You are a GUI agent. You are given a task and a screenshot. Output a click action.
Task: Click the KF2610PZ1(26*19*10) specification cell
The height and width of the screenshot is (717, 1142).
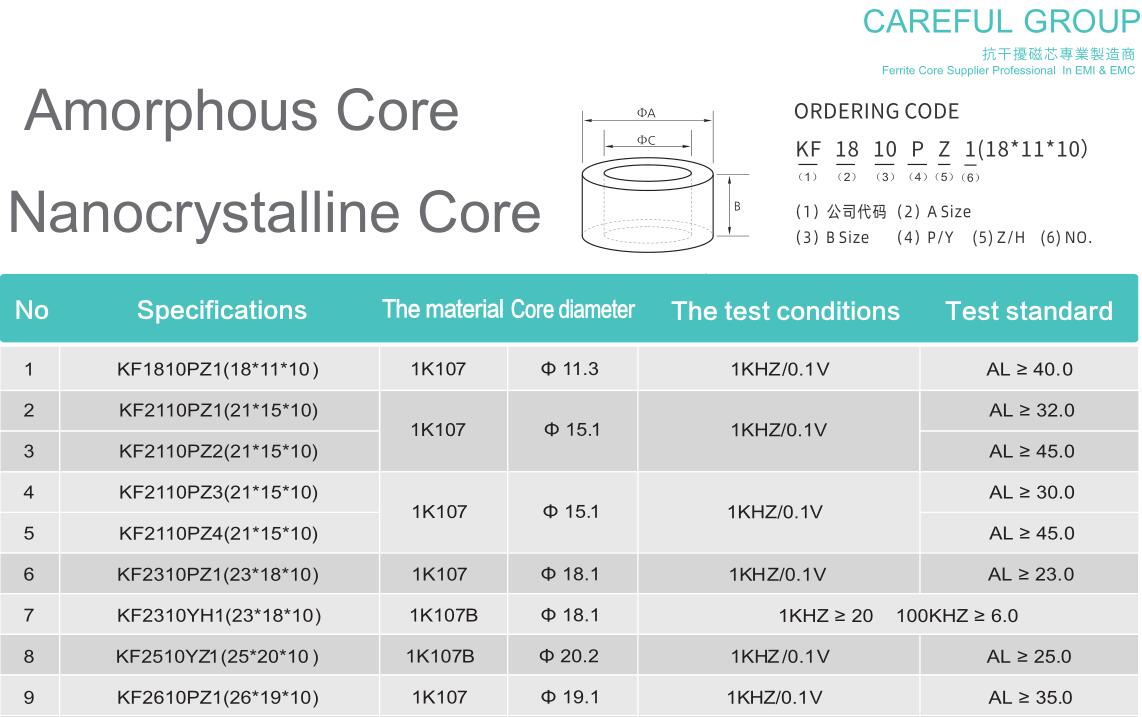pyautogui.click(x=218, y=697)
